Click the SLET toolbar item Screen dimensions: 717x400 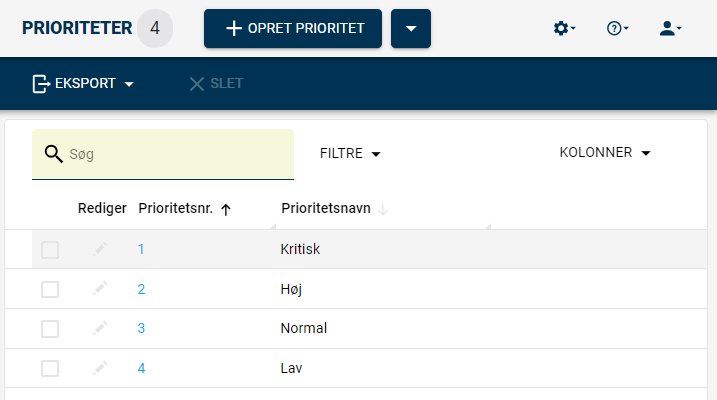click(216, 84)
